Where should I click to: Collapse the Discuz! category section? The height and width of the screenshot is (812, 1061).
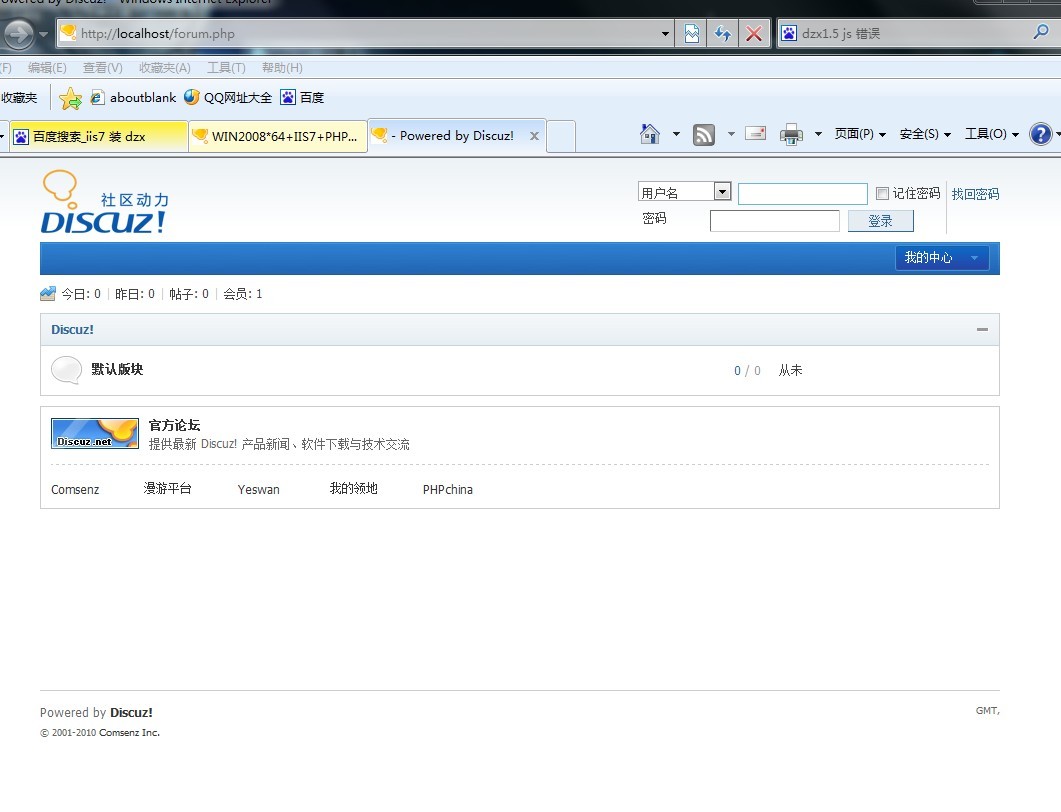[982, 330]
